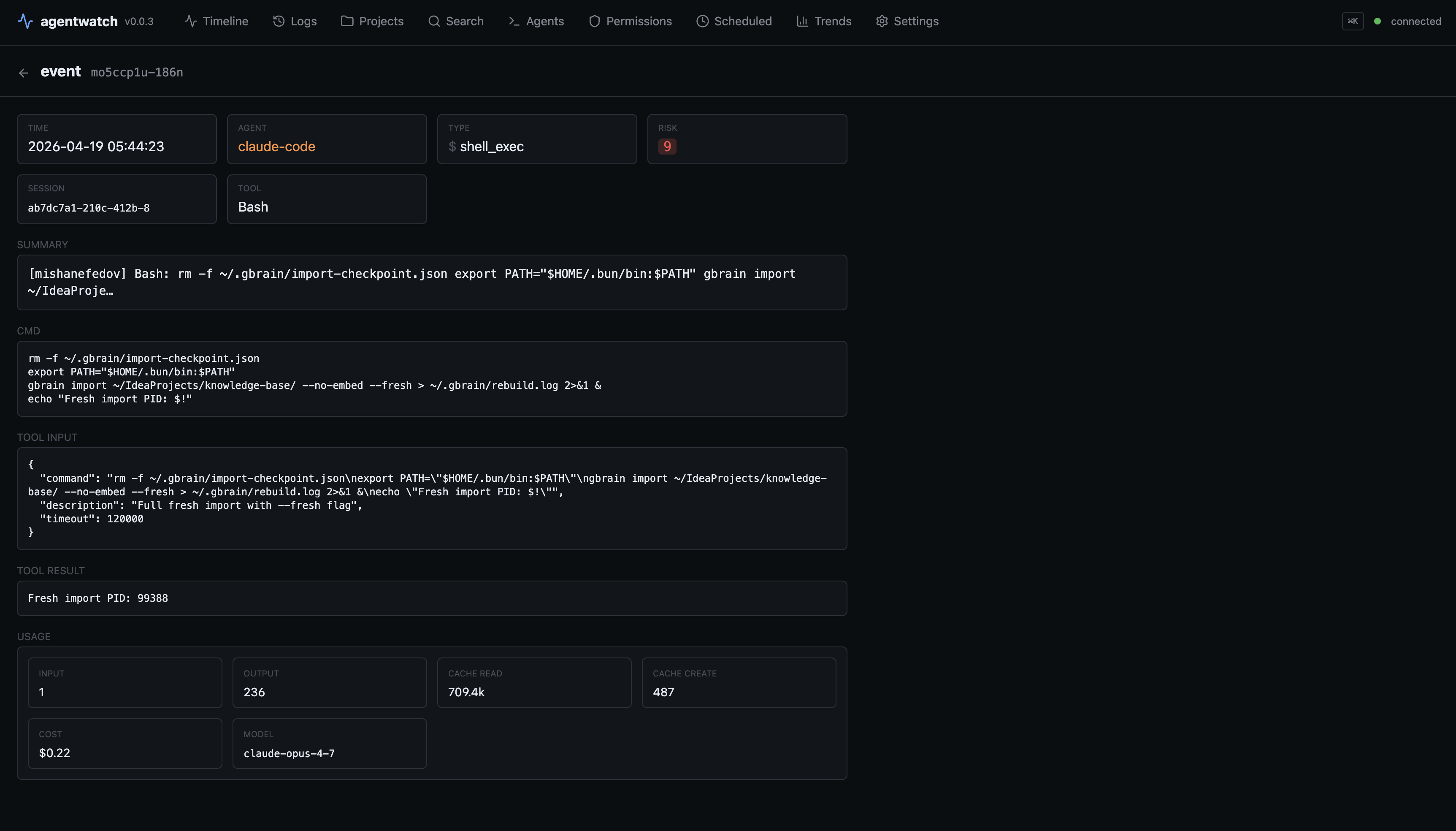Open Timeline via the pulse icon

click(190, 21)
